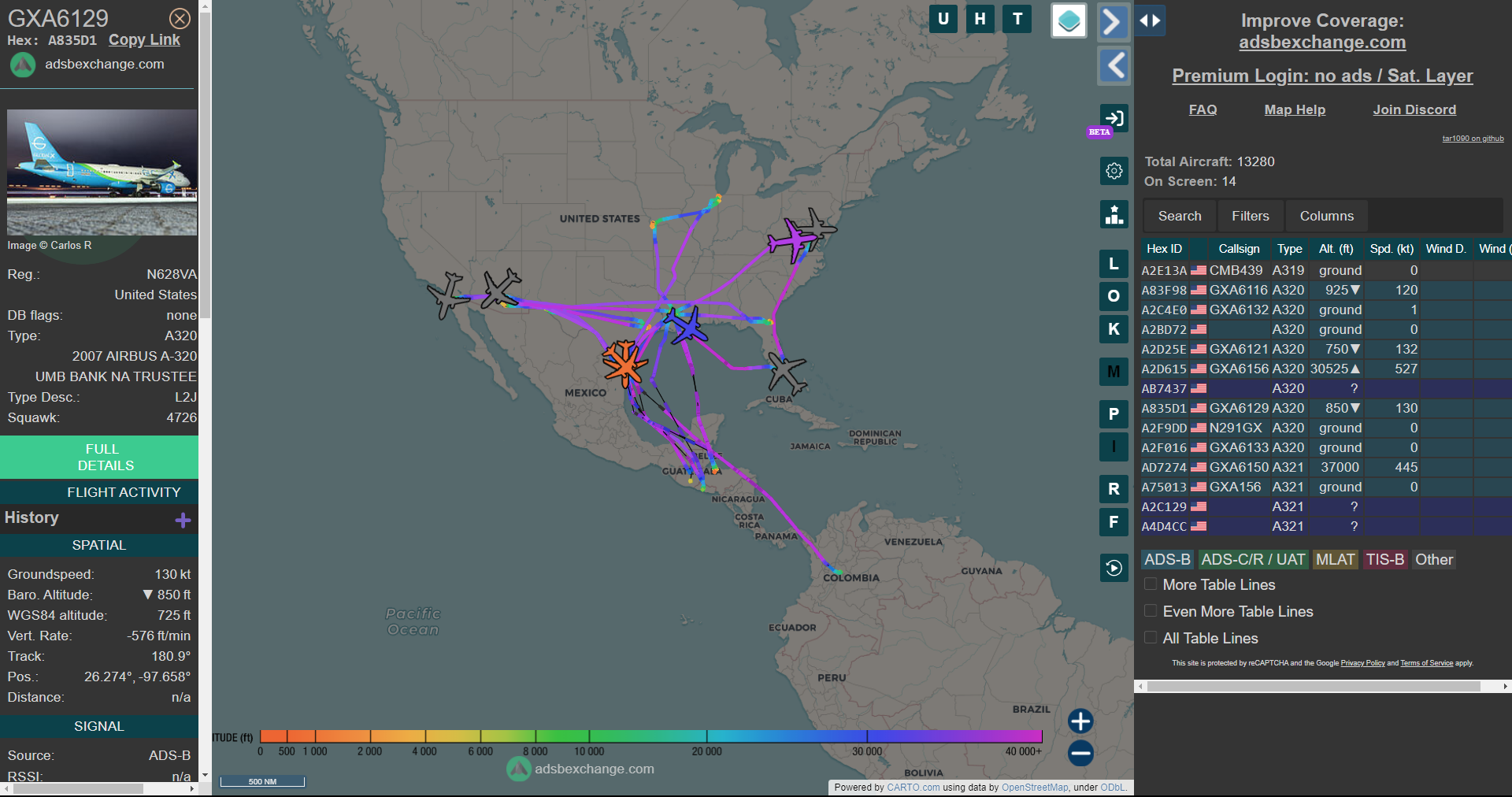This screenshot has height=797, width=1512.
Task: Open FLIGHT ACTIVITY section
Action: coord(99,492)
